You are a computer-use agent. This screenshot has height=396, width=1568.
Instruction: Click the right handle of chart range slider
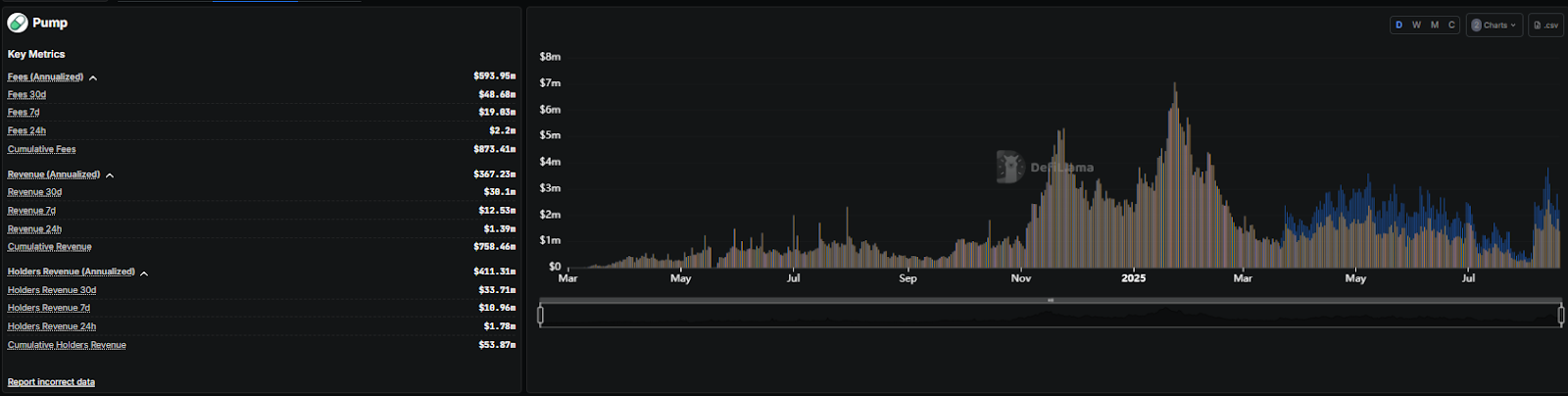(1561, 315)
